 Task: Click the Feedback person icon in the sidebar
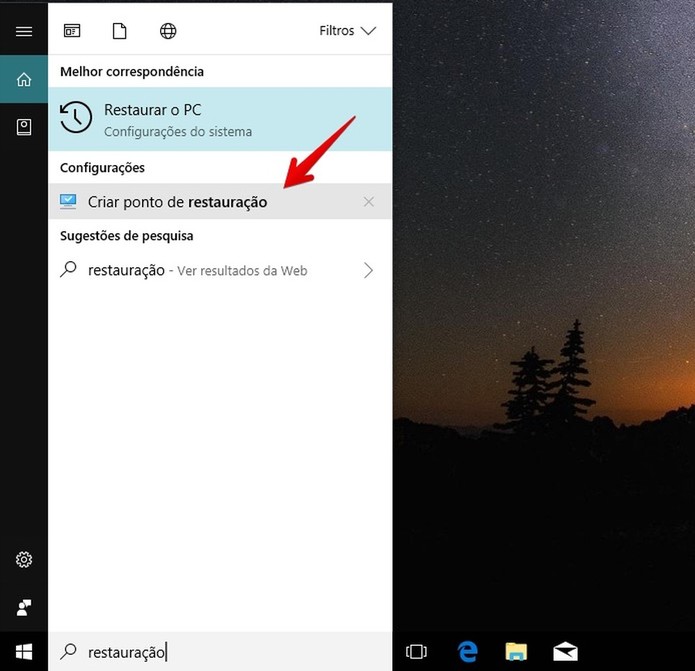(x=24, y=608)
